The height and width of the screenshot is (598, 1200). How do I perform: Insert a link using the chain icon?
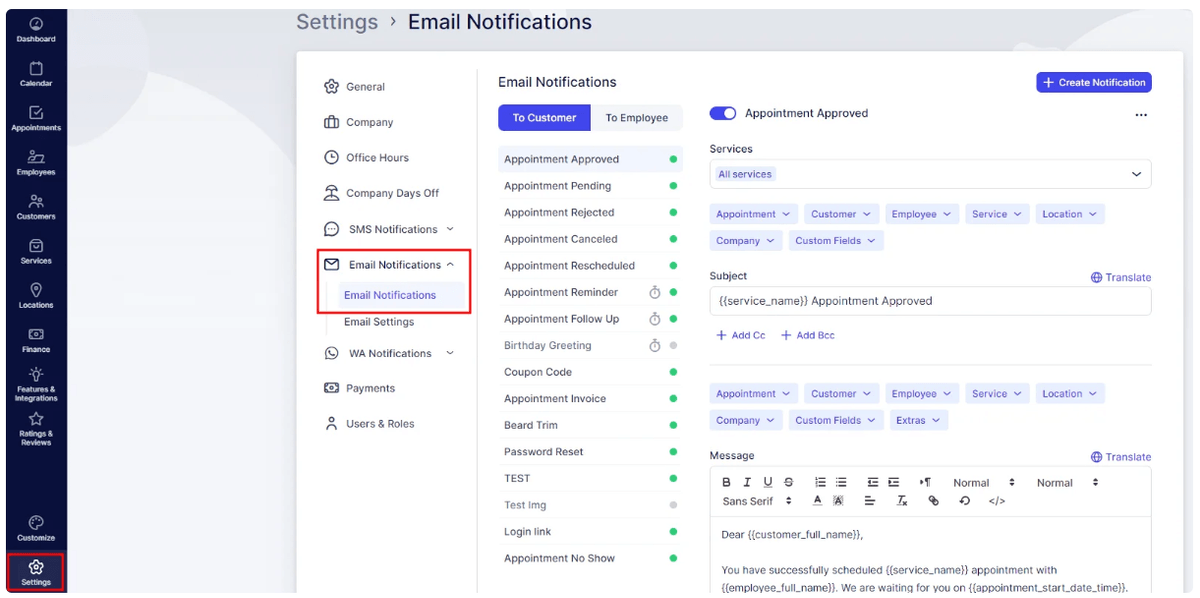(933, 501)
